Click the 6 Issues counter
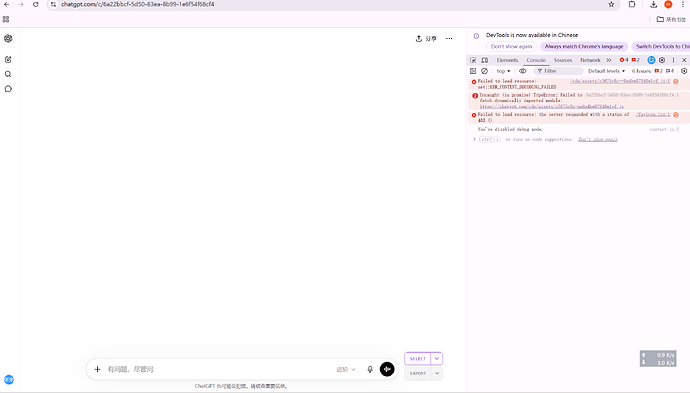The image size is (690, 393). pyautogui.click(x=653, y=71)
